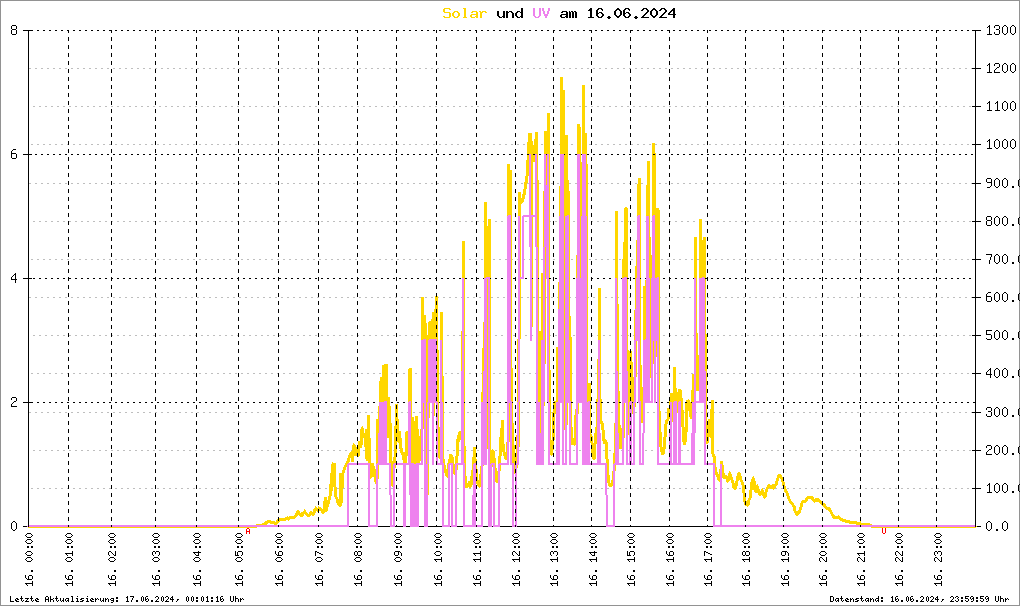
Task: Click the right axis value 100.0
Action: (x=1002, y=488)
